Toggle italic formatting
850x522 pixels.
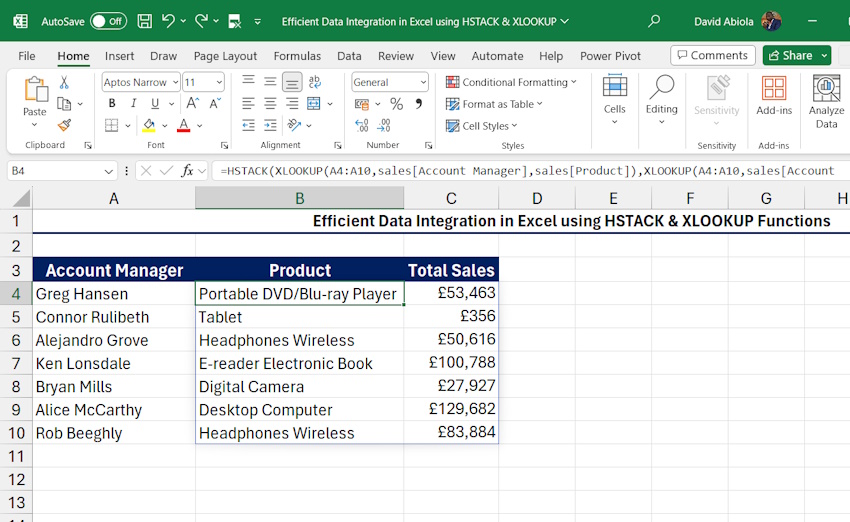click(133, 104)
